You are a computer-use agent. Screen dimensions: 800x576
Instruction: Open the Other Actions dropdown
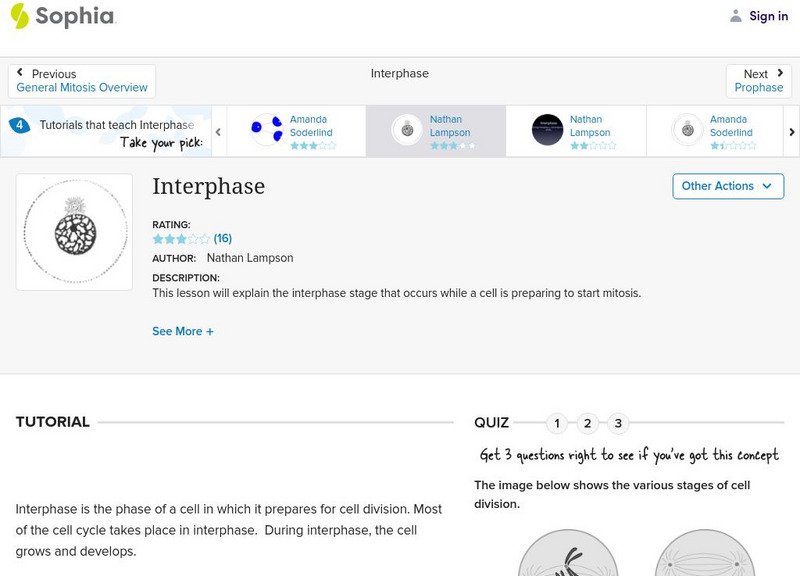727,186
